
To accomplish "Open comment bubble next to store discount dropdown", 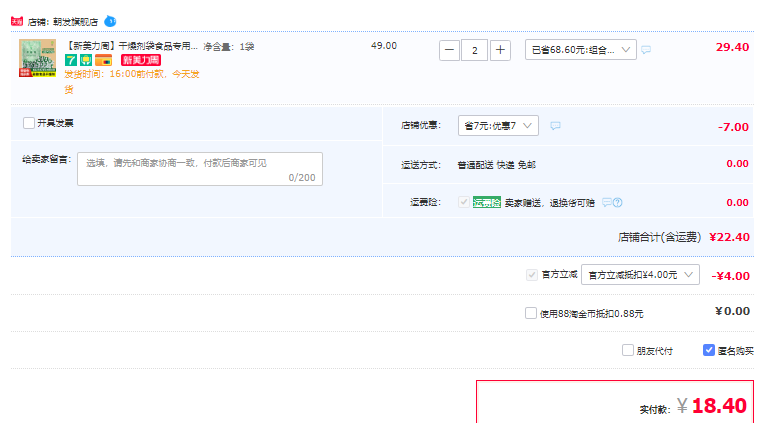I will click(555, 126).
